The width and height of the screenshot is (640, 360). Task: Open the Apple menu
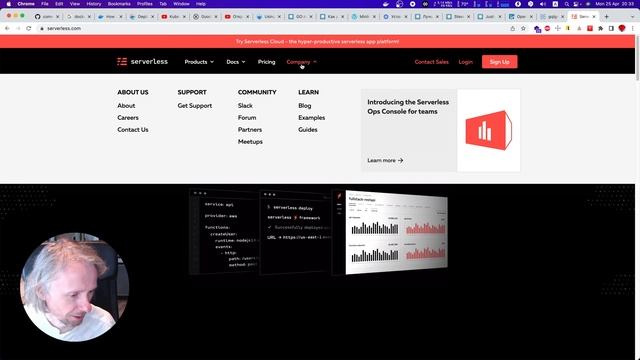click(9, 4)
